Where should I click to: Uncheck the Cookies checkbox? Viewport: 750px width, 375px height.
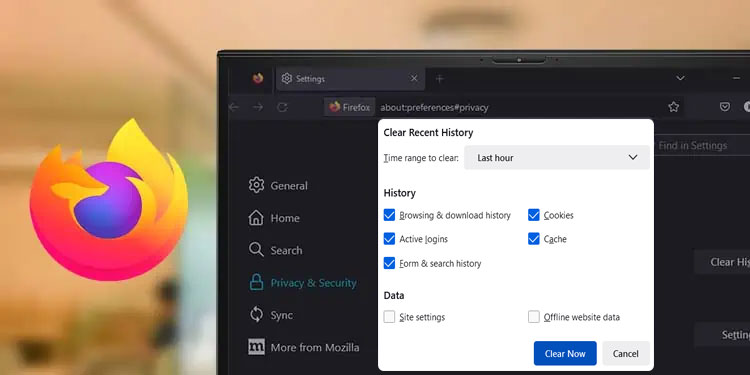click(x=534, y=215)
